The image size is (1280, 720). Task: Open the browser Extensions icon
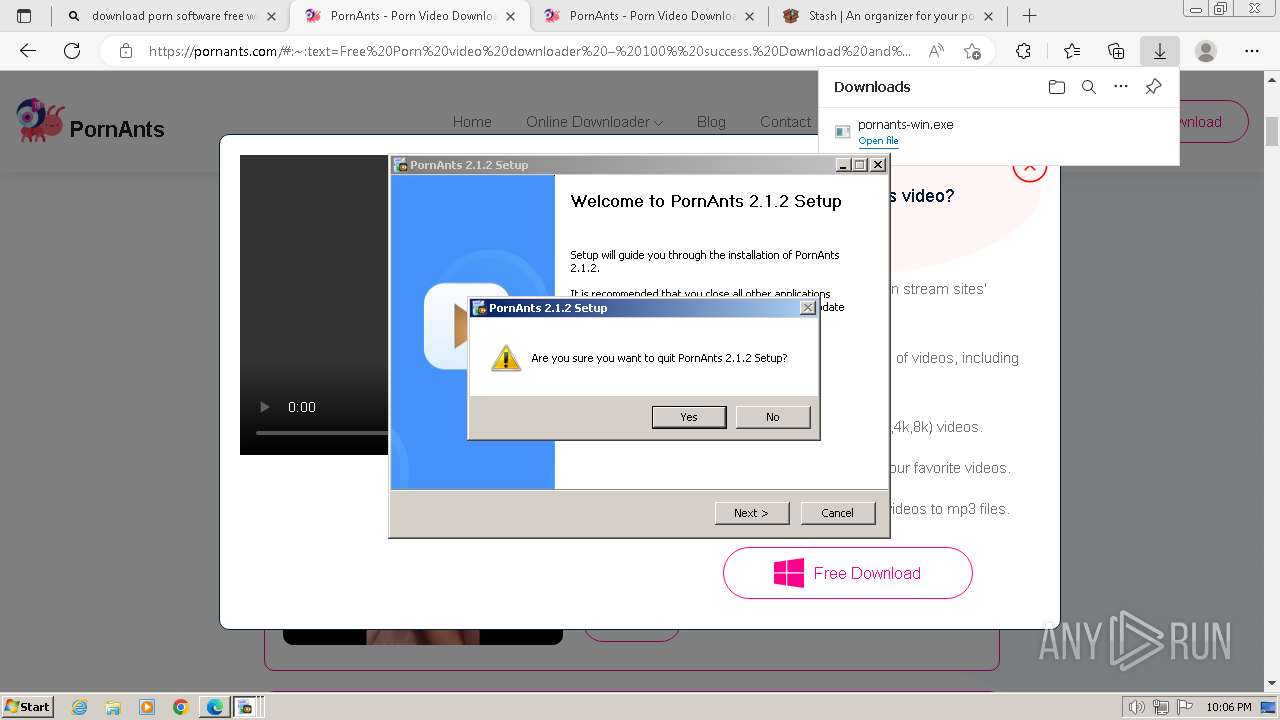(x=1023, y=51)
